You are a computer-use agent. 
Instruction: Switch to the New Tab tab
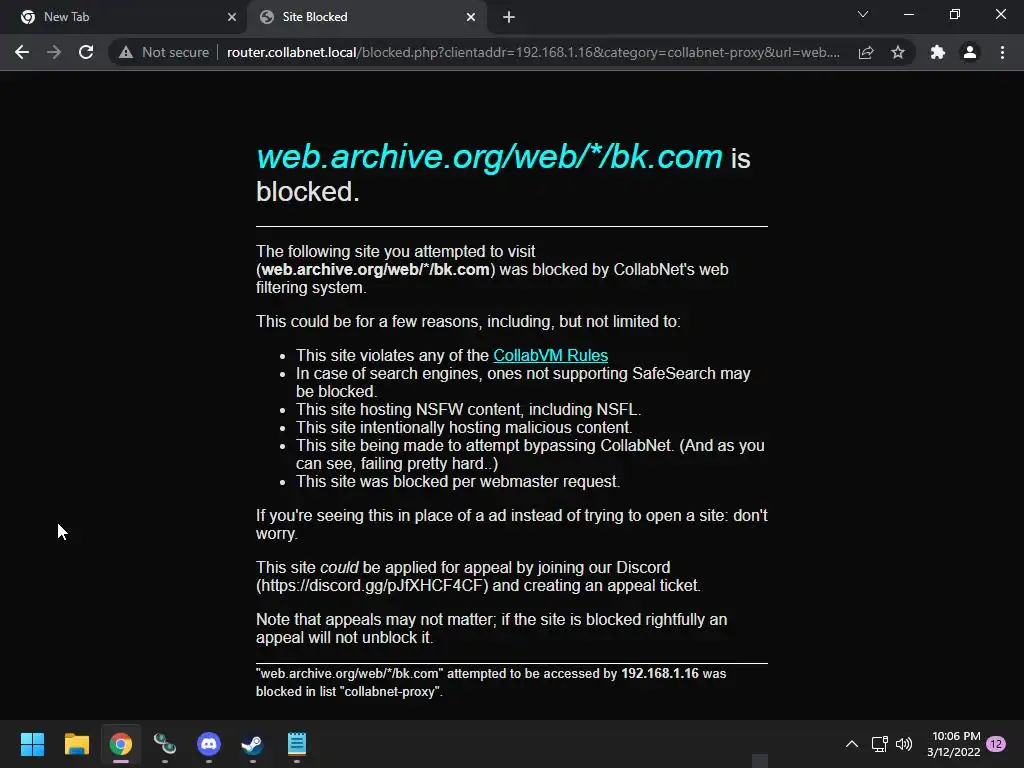point(123,17)
